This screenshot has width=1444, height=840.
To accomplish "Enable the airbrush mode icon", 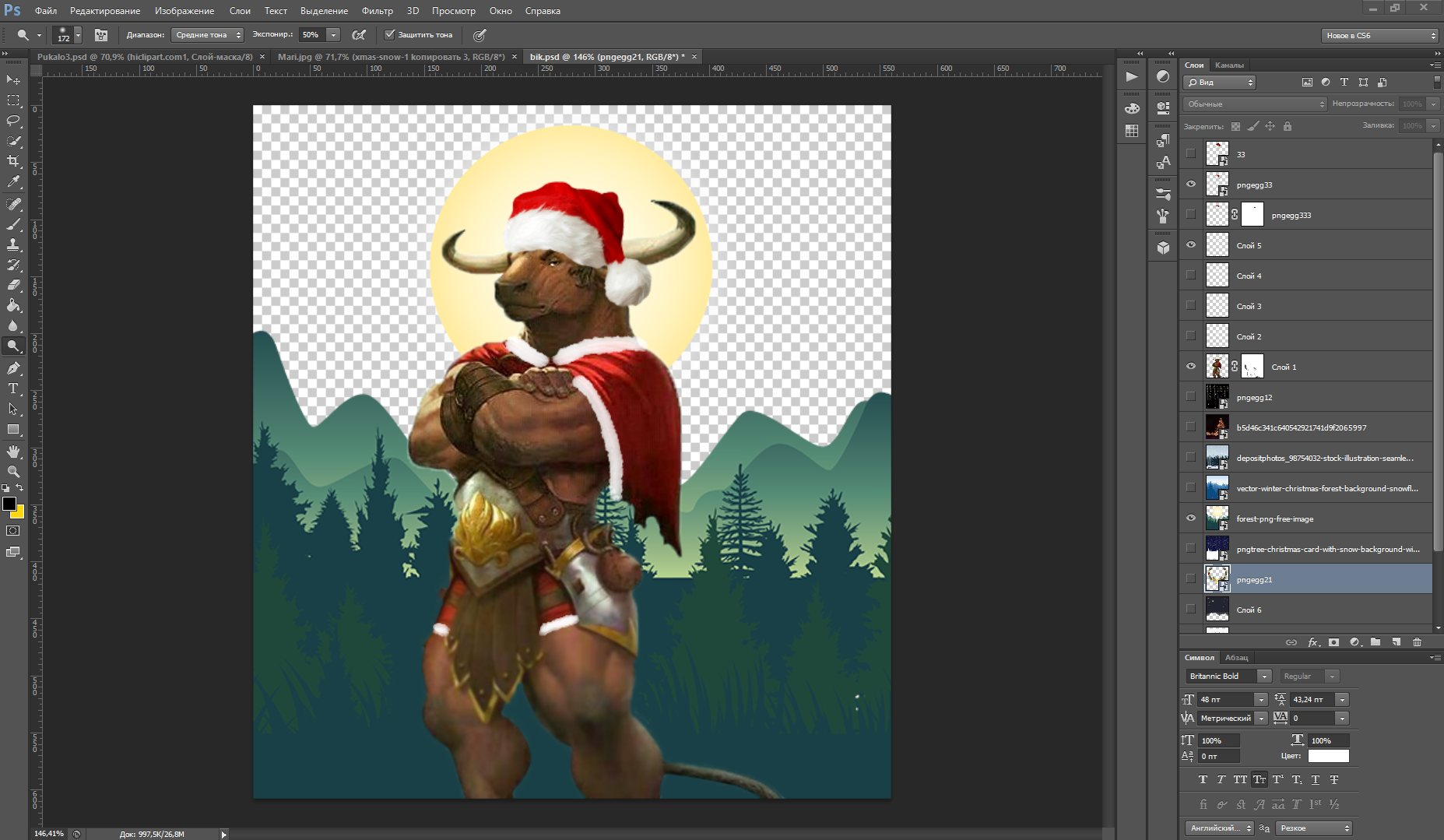I will [359, 35].
